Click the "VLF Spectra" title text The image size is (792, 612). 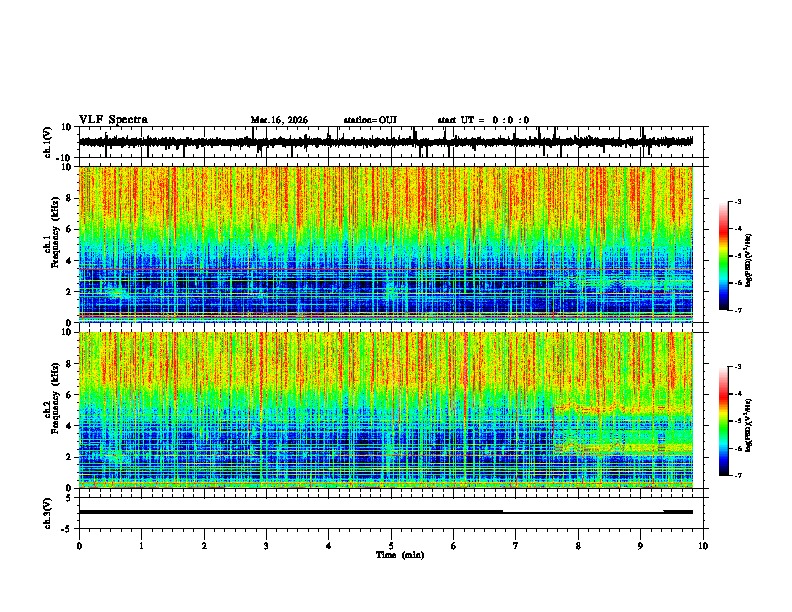114,120
